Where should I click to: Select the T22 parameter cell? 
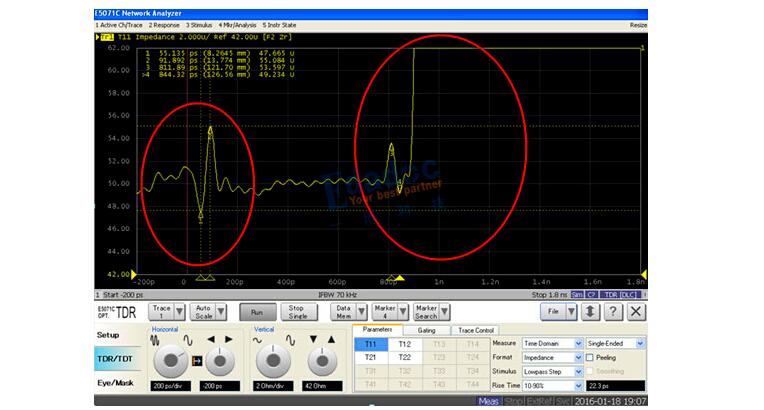pyautogui.click(x=404, y=357)
